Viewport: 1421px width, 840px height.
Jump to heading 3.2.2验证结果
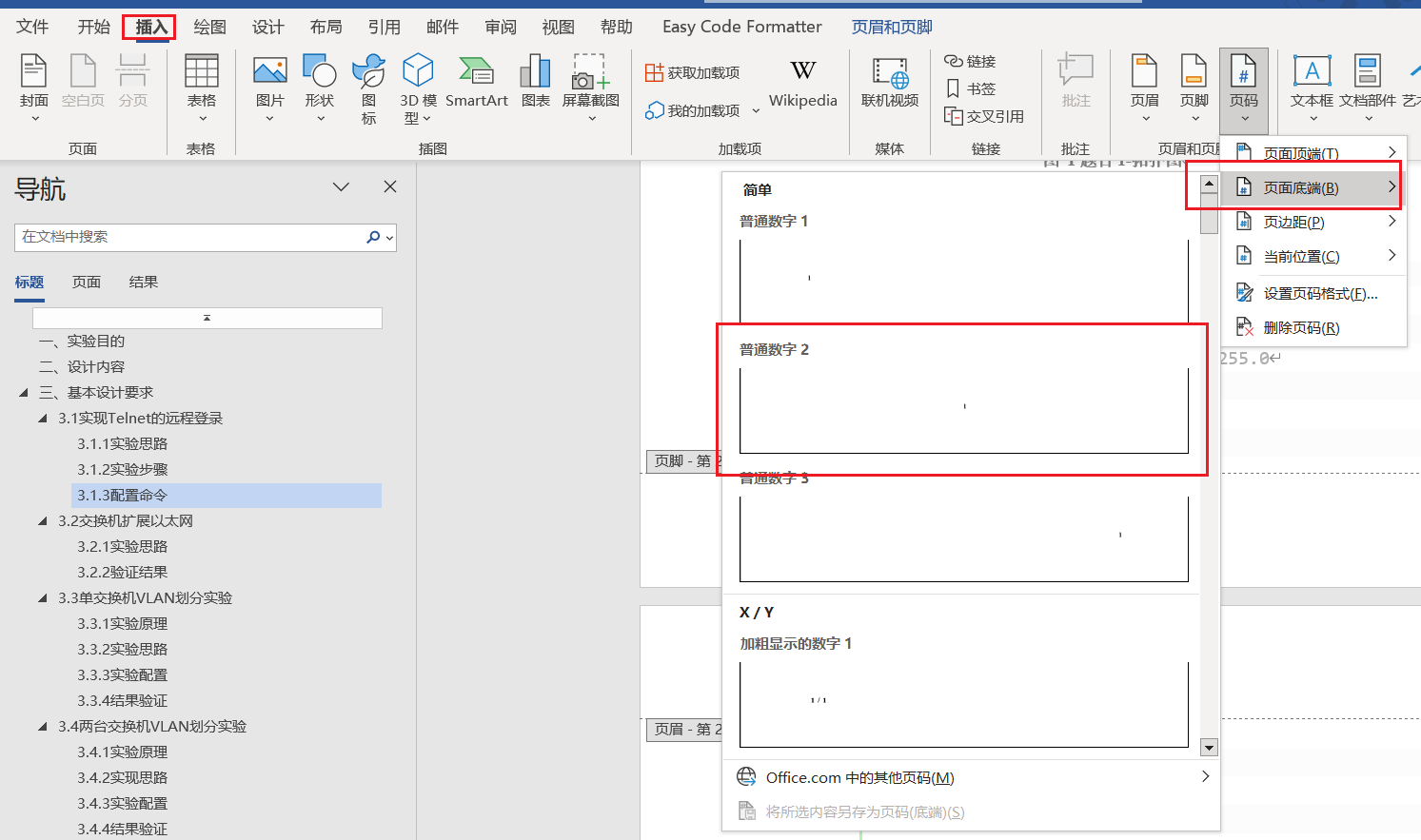123,572
